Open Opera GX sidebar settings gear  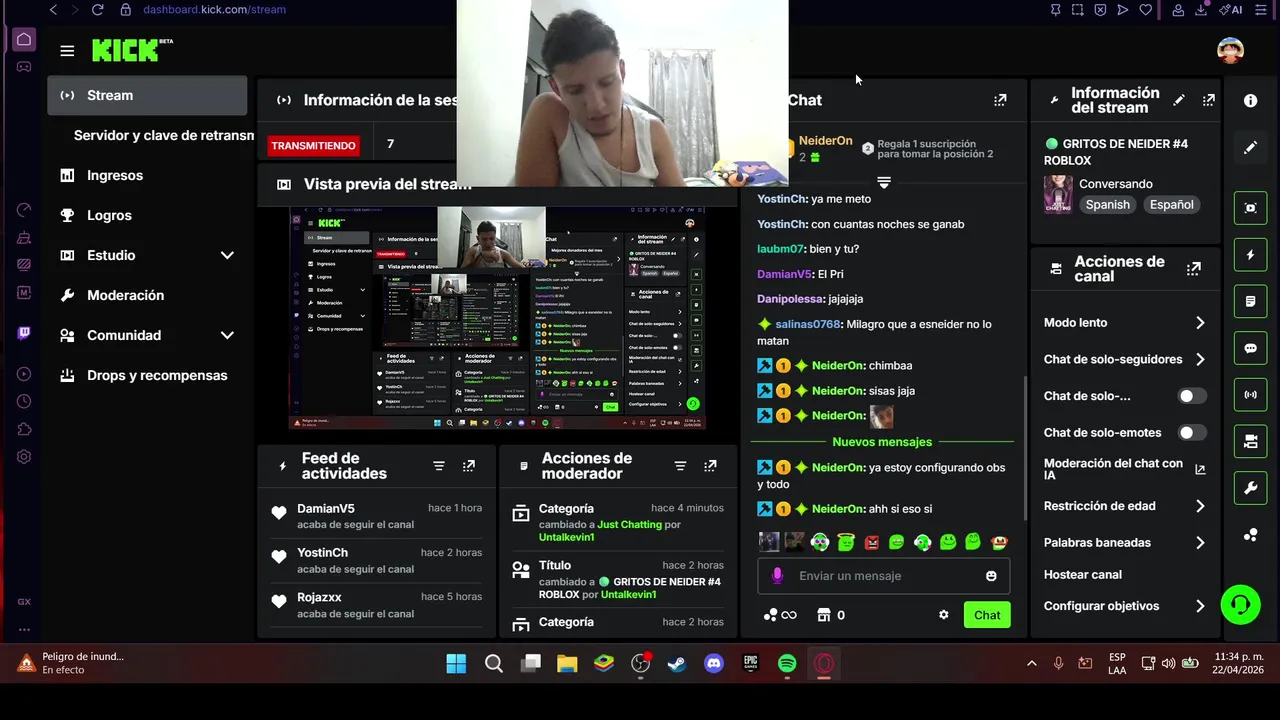pyautogui.click(x=24, y=457)
